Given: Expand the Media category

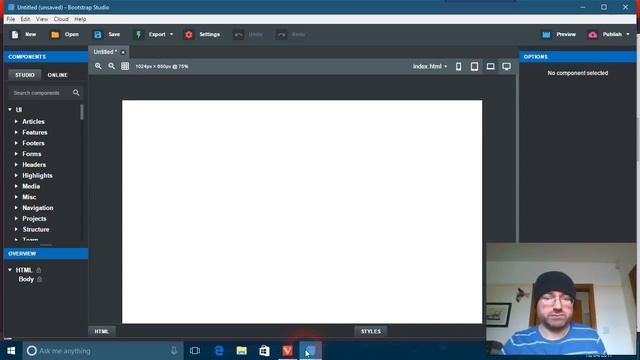Looking at the screenshot, I should tap(16, 186).
